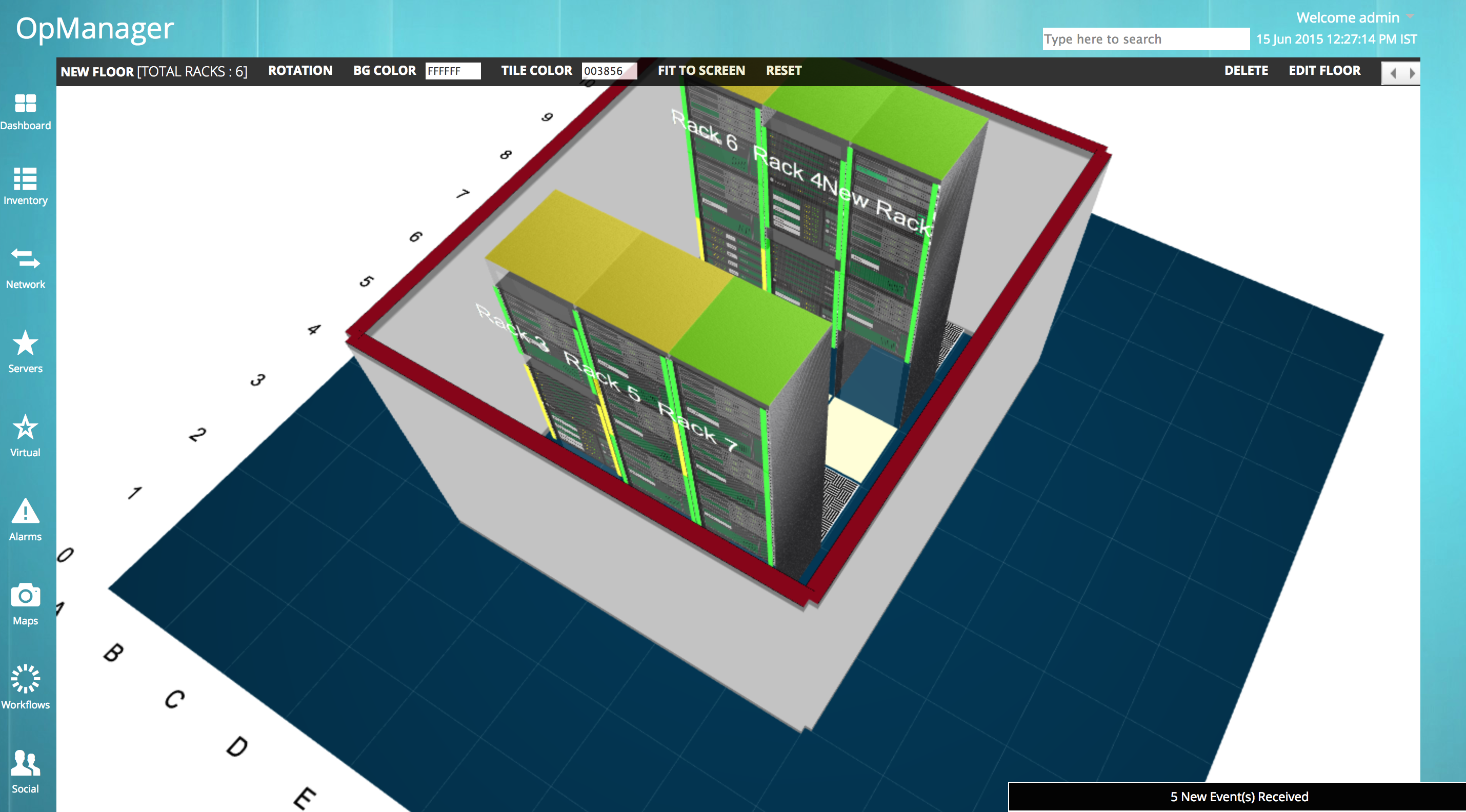Click FIT TO SCREEN option

(x=701, y=71)
